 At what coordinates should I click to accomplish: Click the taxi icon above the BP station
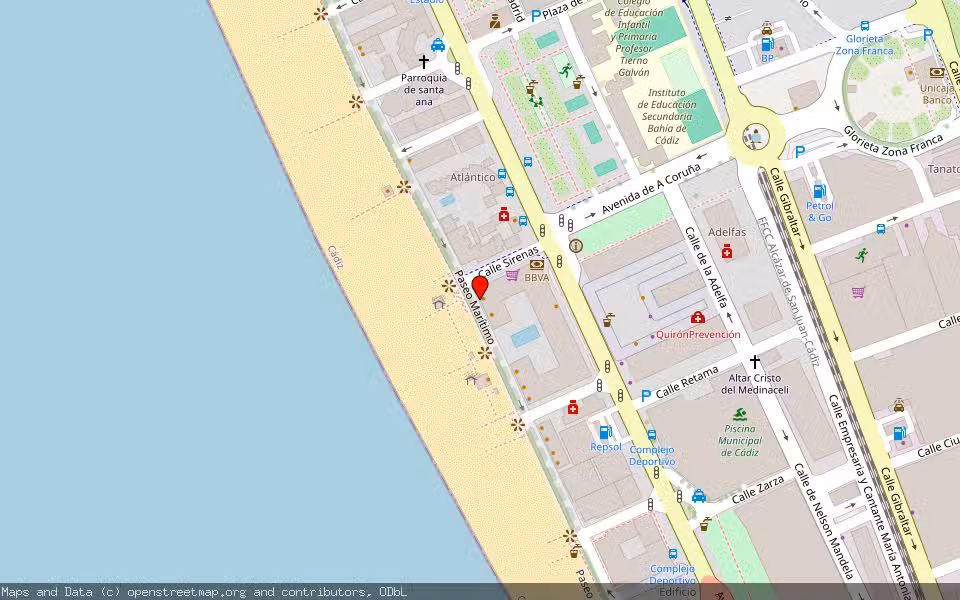(767, 28)
